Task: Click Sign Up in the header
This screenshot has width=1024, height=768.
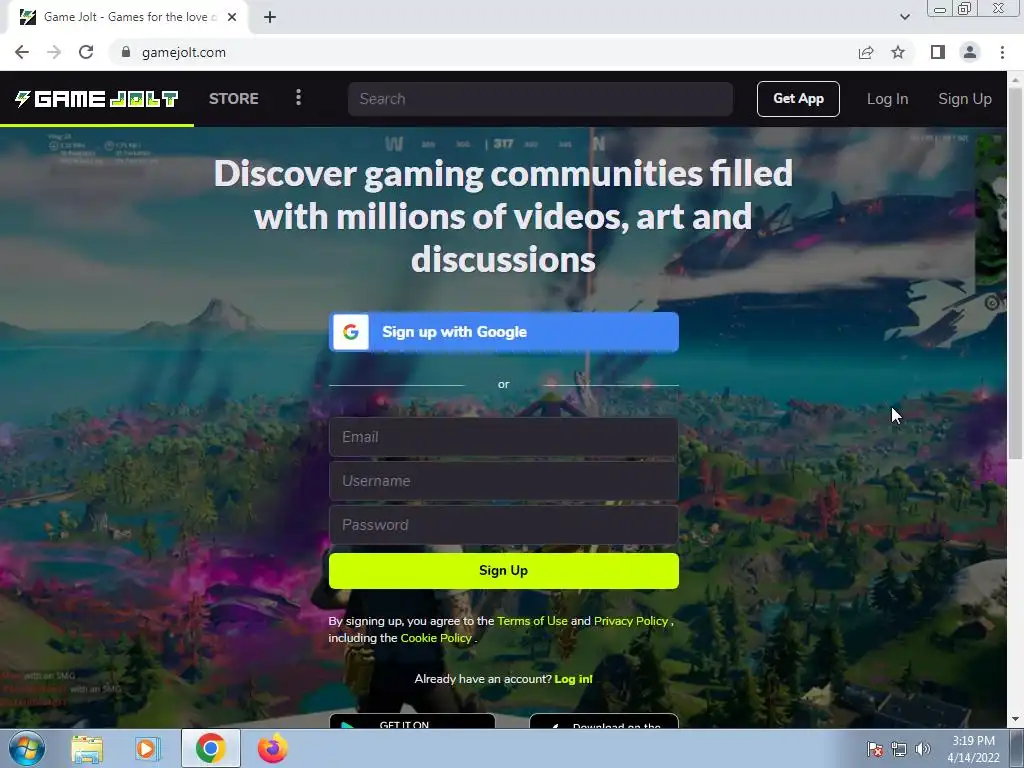Action: pos(965,99)
